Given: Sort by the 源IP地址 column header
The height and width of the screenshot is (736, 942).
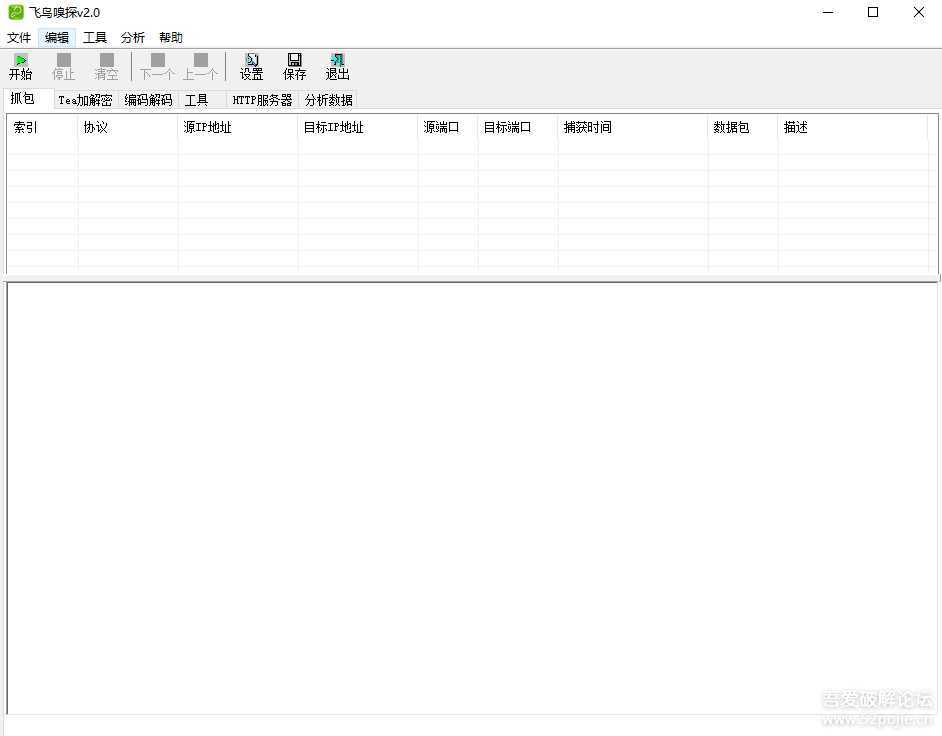Looking at the screenshot, I should tap(237, 128).
